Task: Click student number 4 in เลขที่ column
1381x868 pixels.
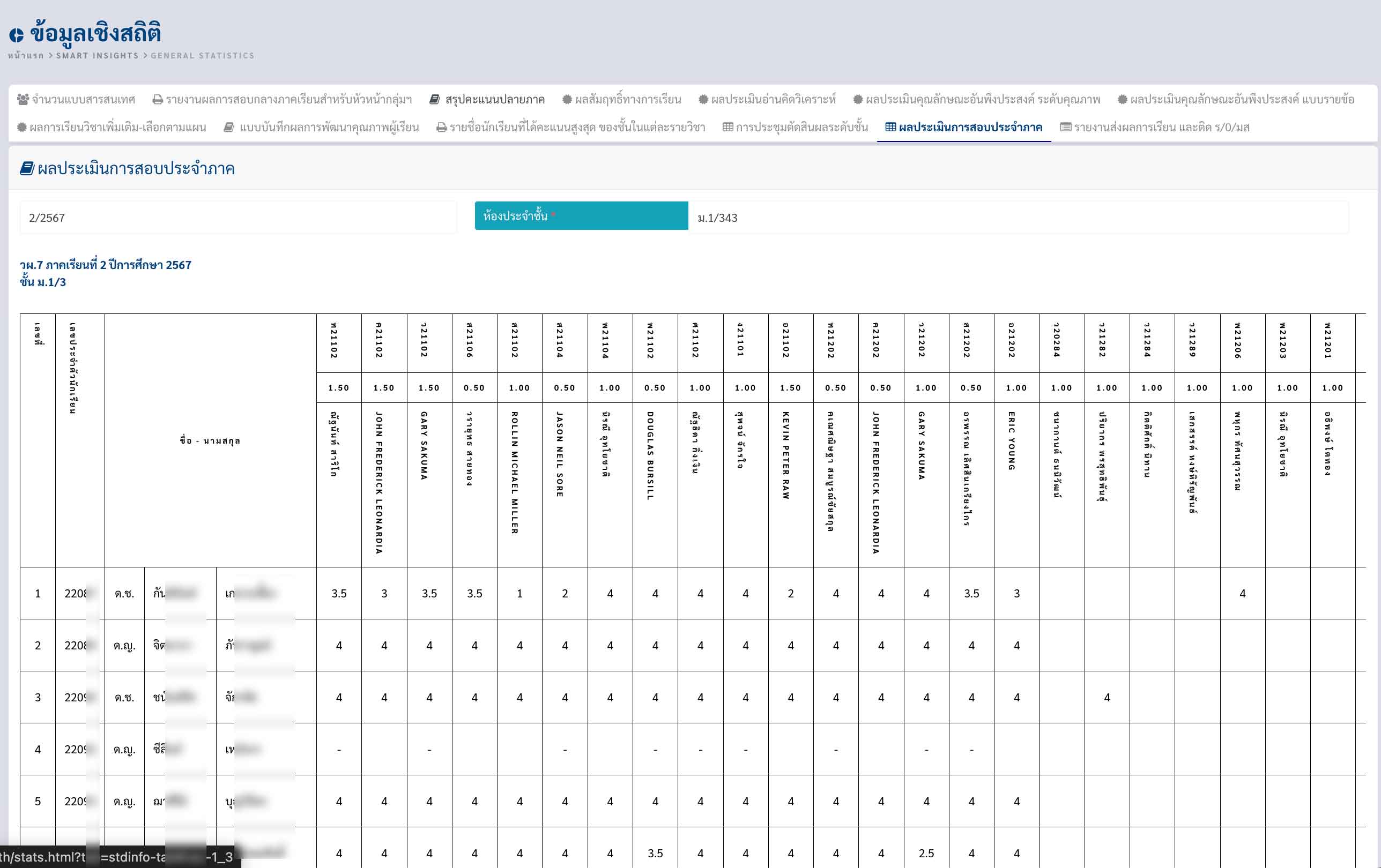Action: pyautogui.click(x=38, y=750)
